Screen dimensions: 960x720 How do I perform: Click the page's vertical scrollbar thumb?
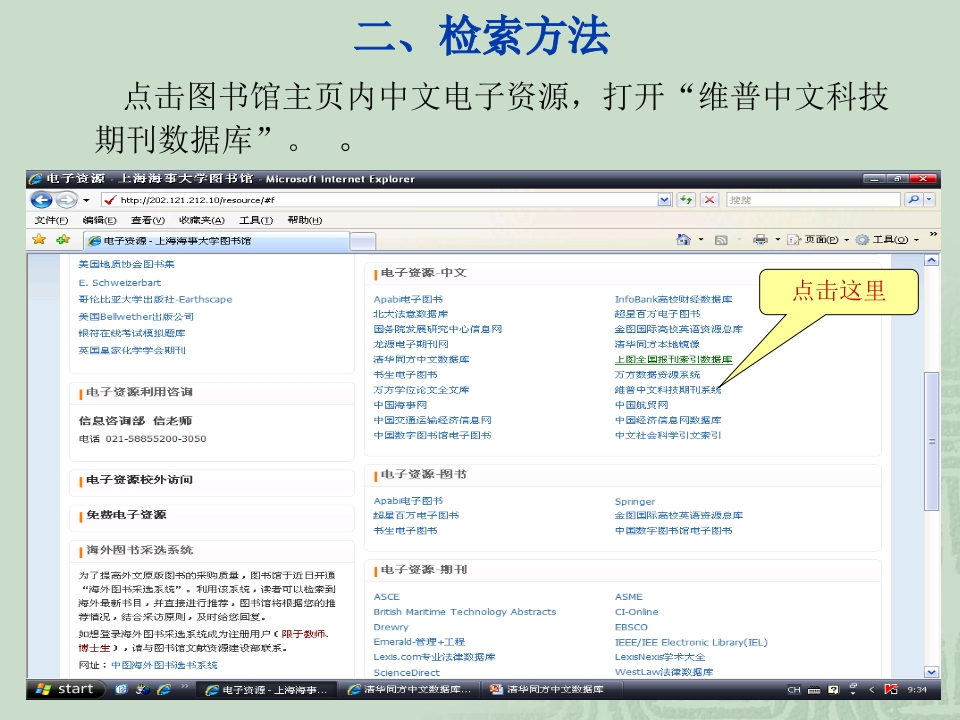pyautogui.click(x=931, y=441)
